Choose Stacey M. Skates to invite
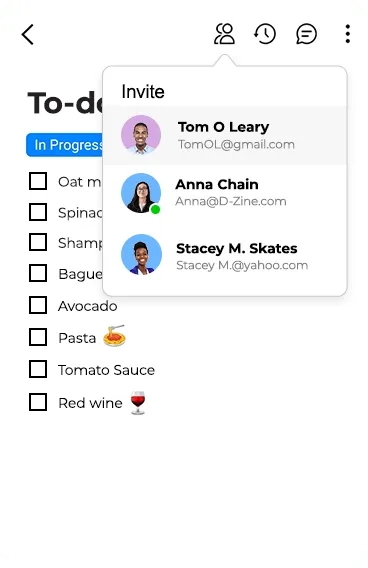The width and height of the screenshot is (368, 568). click(225, 255)
